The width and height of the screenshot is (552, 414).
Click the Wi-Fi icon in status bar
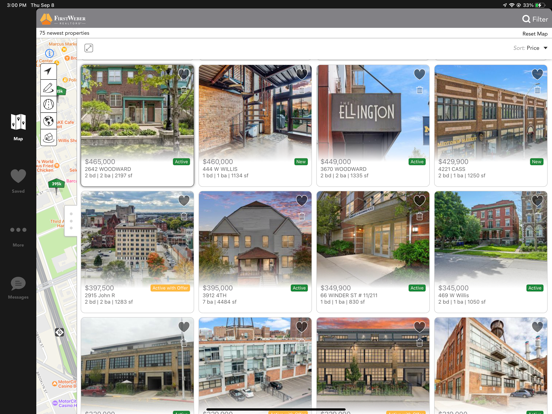(x=512, y=5)
